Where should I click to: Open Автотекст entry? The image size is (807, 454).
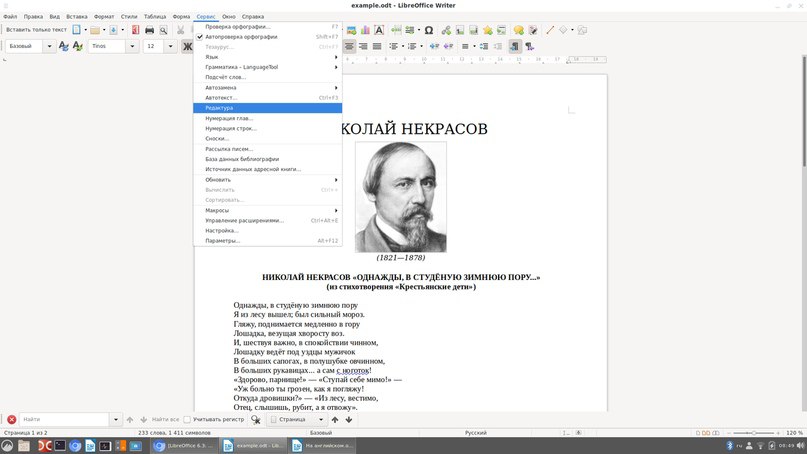click(x=268, y=97)
